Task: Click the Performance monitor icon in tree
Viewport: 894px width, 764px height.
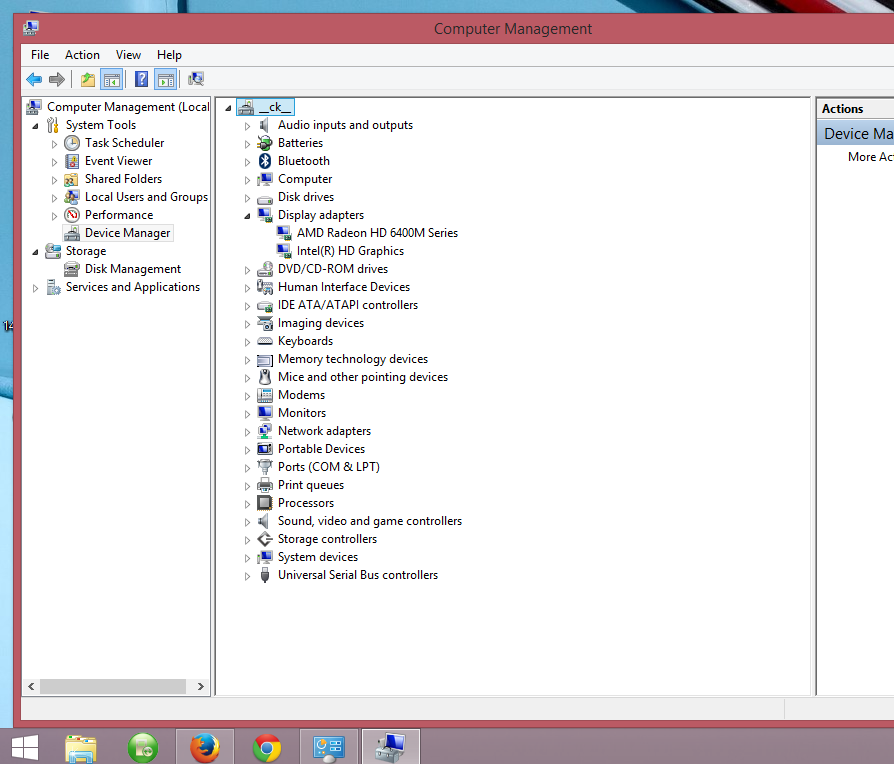Action: pos(72,215)
